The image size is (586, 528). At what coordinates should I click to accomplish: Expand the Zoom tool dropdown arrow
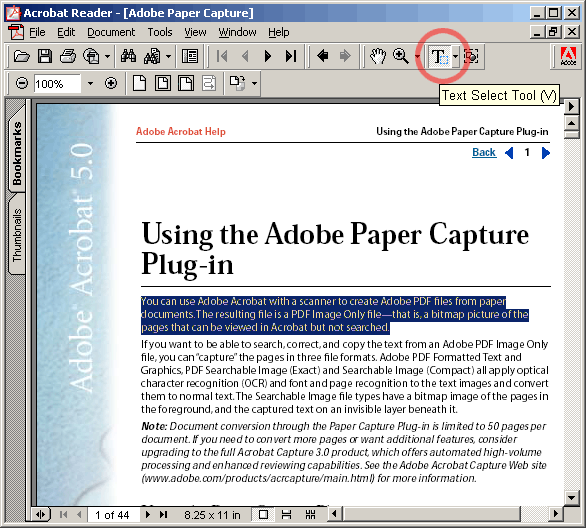[x=417, y=57]
